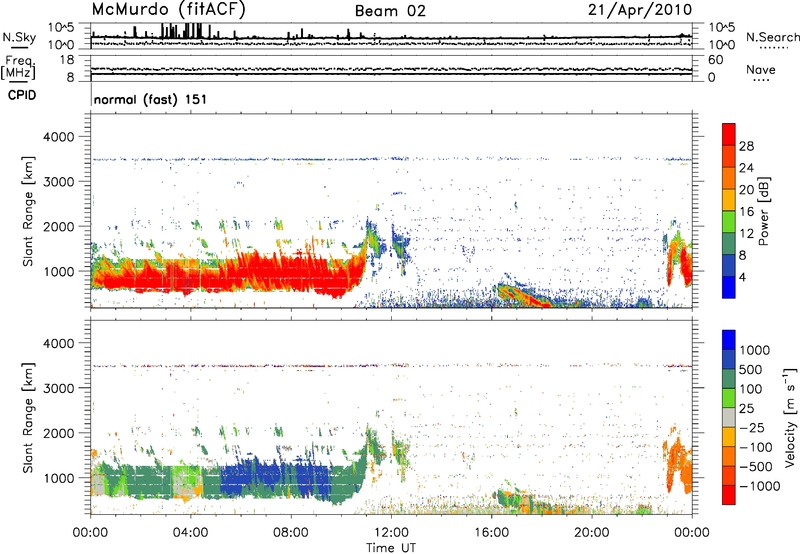Click the '60' Nave axis tick
Image resolution: width=800 pixels, height=554 pixels.
[x=715, y=60]
